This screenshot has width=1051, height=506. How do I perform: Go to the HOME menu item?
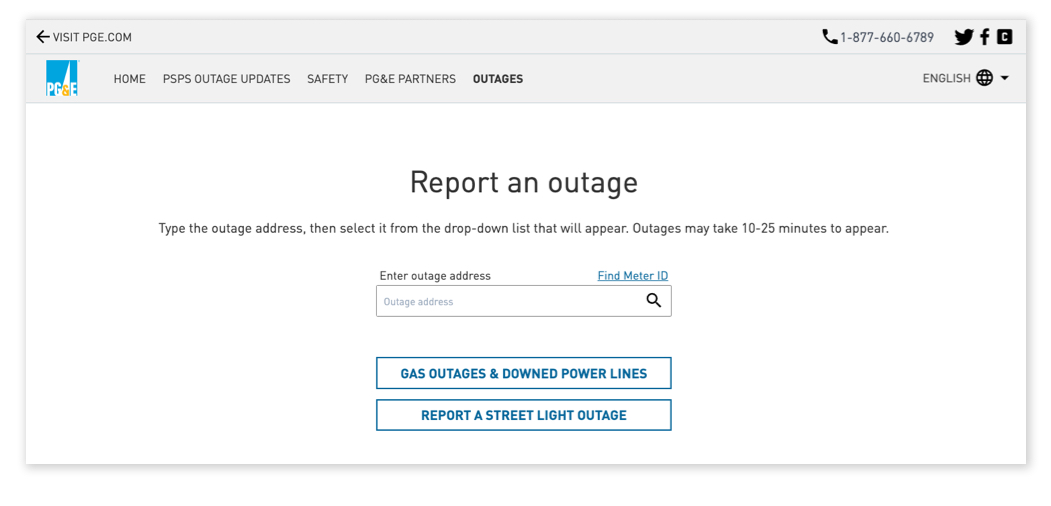[129, 79]
